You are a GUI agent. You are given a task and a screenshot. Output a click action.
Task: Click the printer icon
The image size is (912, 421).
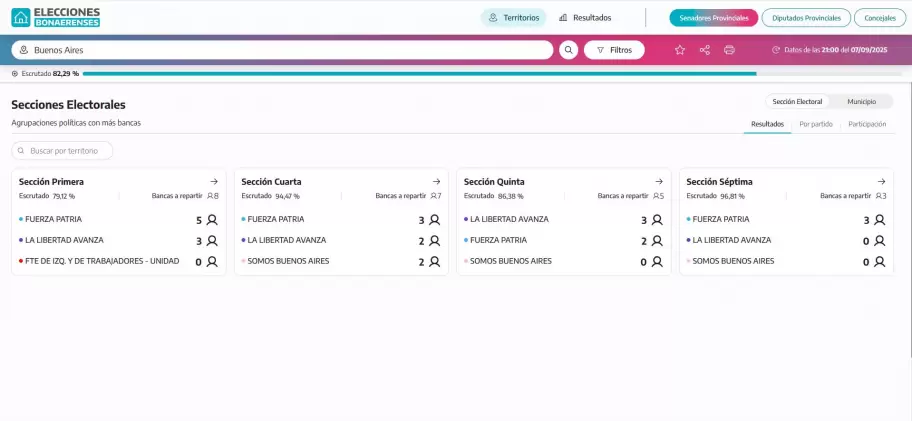click(x=729, y=50)
